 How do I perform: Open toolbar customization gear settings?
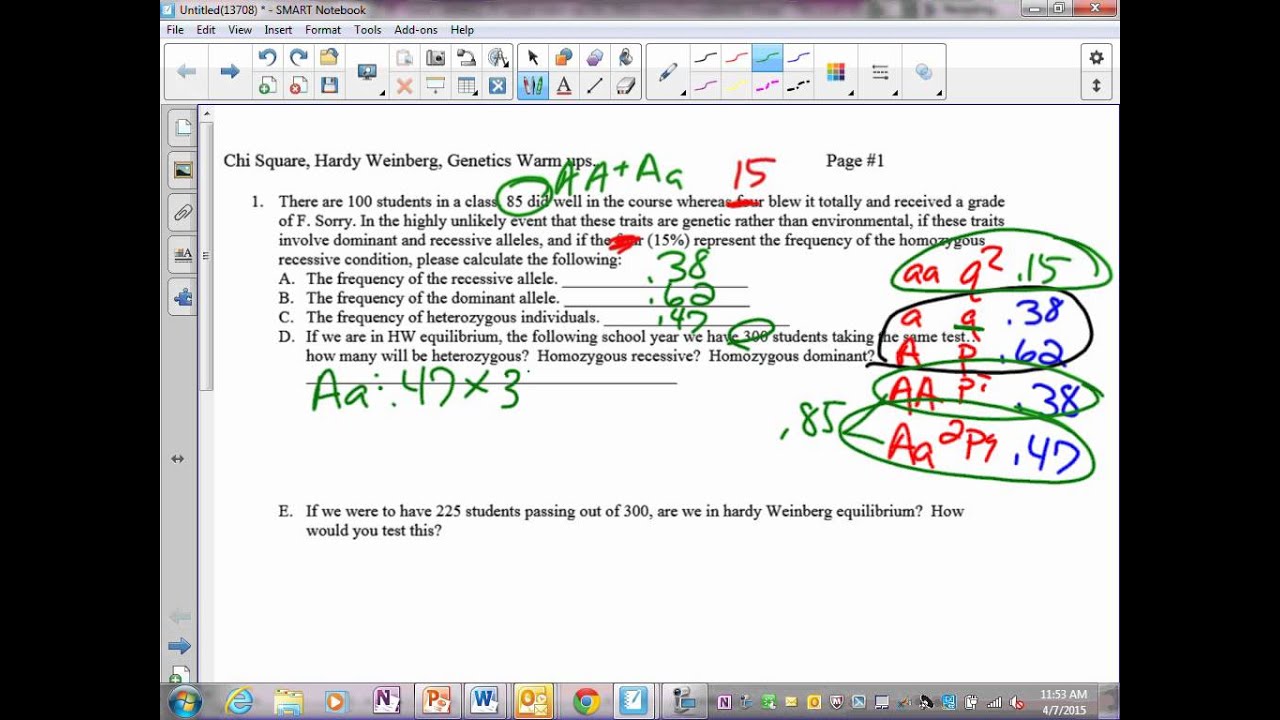pyautogui.click(x=1096, y=58)
